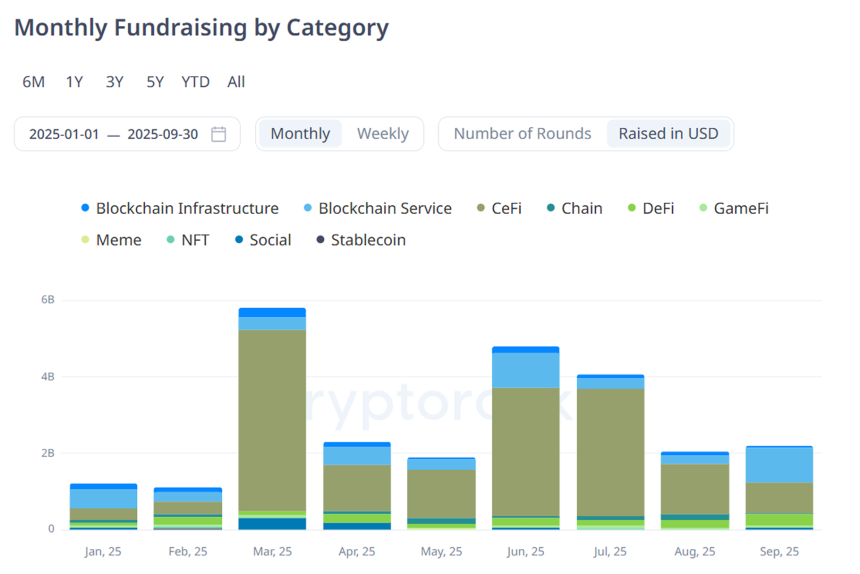
Task: Toggle the Blockchain Service legend marker
Action: [x=307, y=209]
